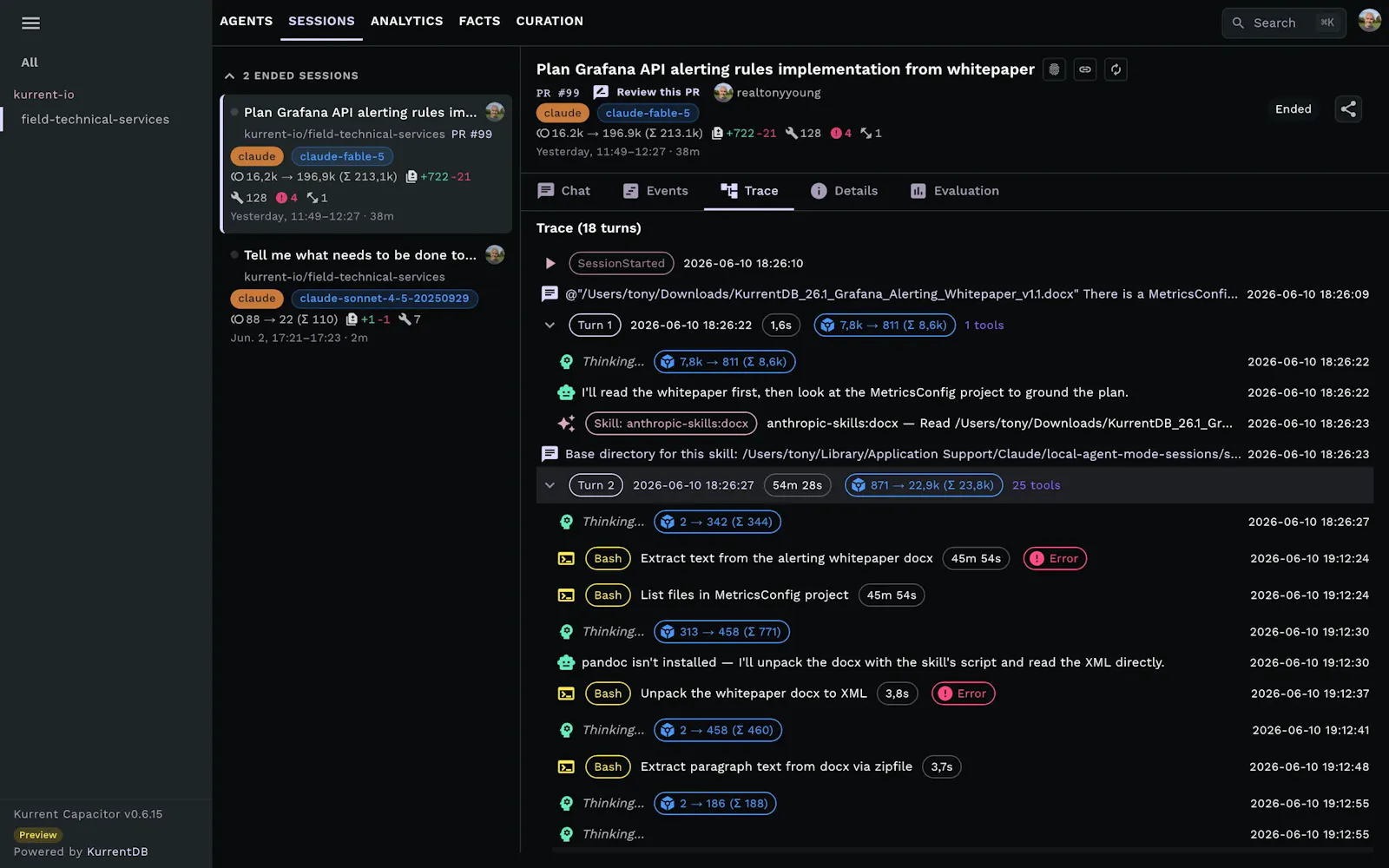This screenshot has height=868, width=1389.
Task: Click PR #99 in session header
Action: [x=557, y=93]
